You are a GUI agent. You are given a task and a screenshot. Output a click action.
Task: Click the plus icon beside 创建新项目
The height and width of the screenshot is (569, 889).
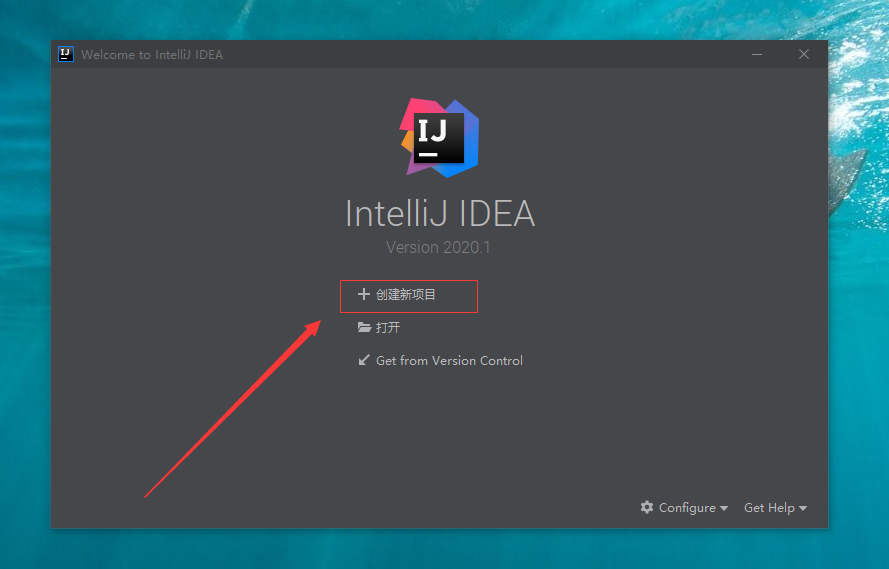point(363,294)
